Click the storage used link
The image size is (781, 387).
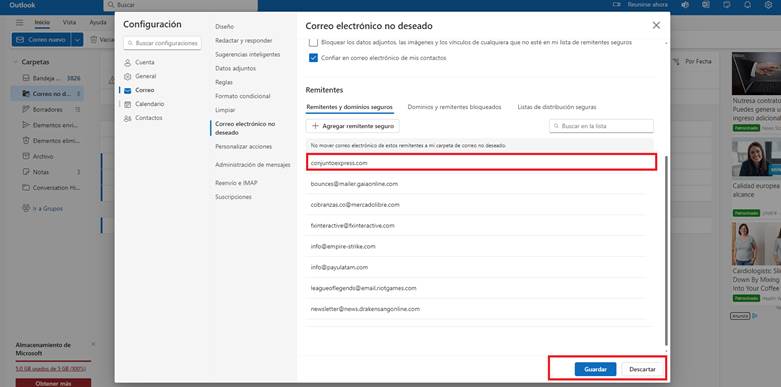tap(50, 369)
